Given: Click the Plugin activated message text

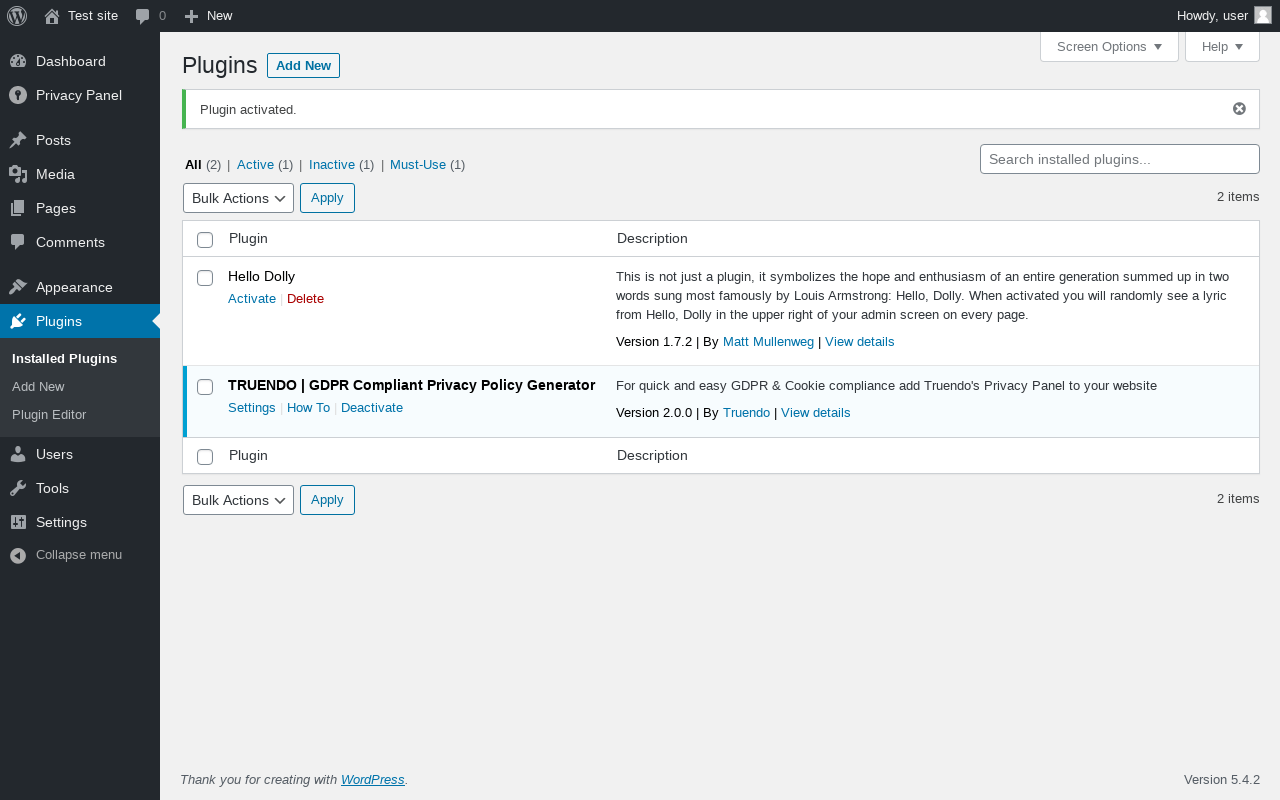Looking at the screenshot, I should 248,109.
